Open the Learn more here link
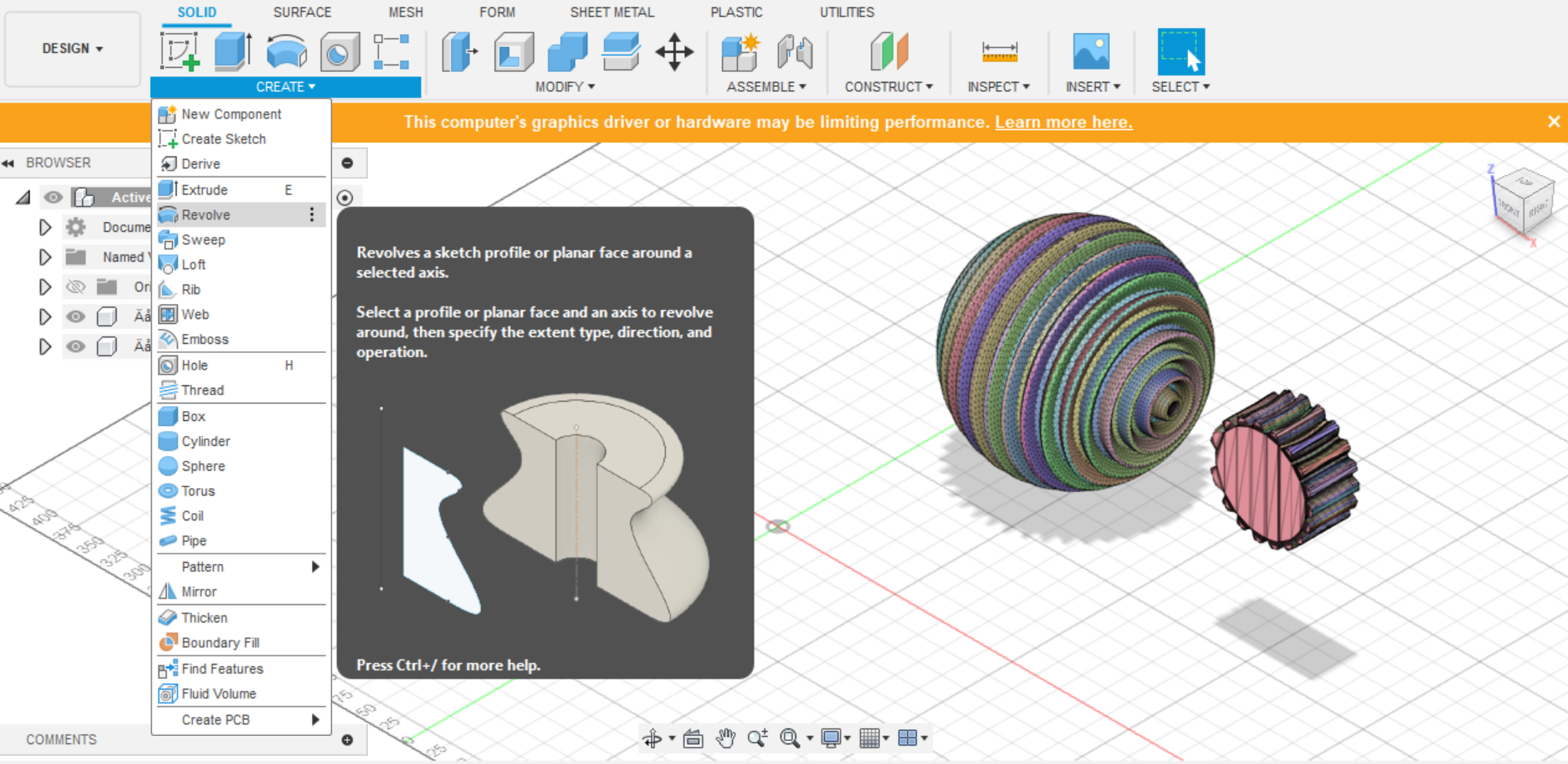 click(x=1063, y=122)
